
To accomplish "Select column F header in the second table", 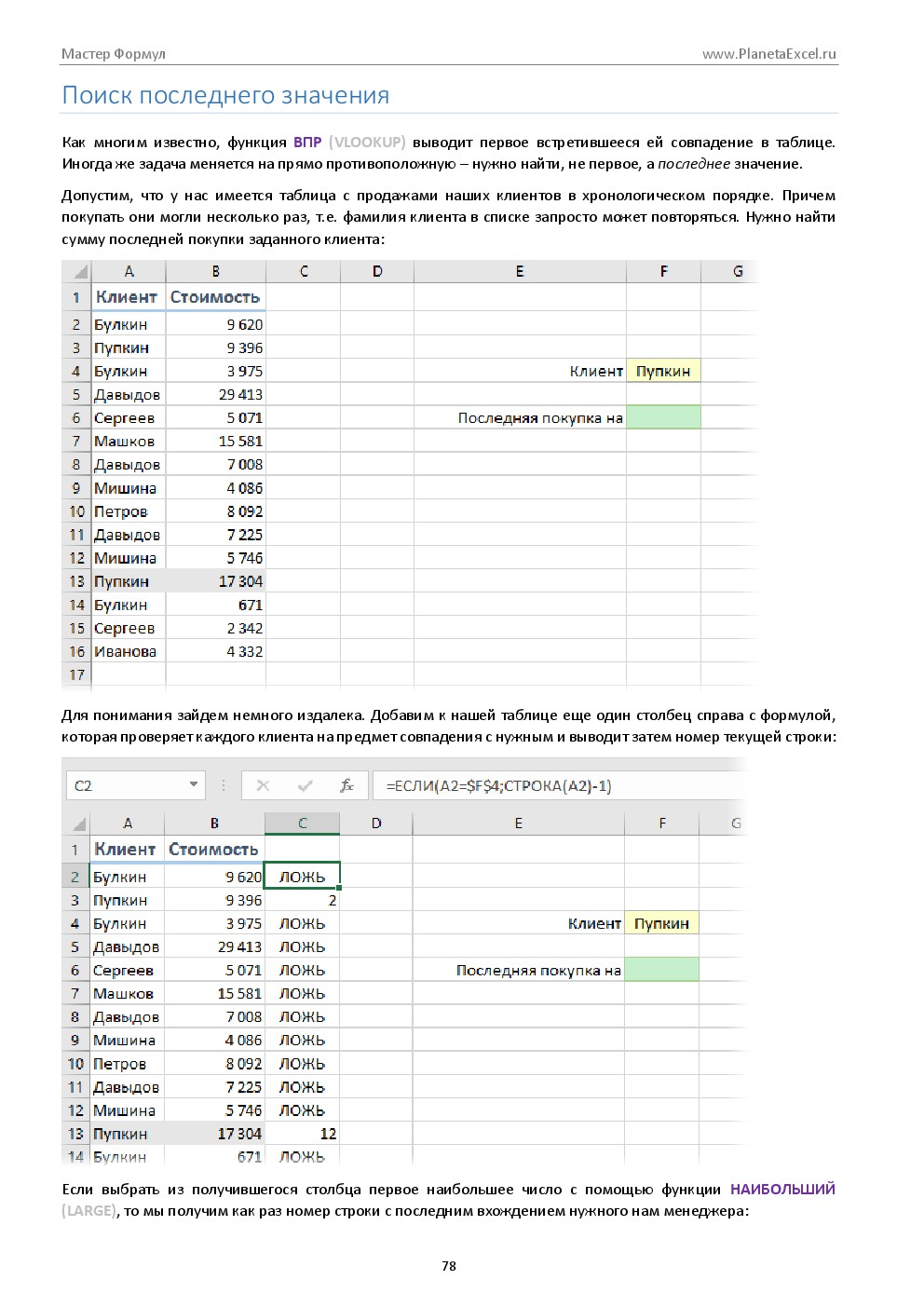I will (x=662, y=824).
